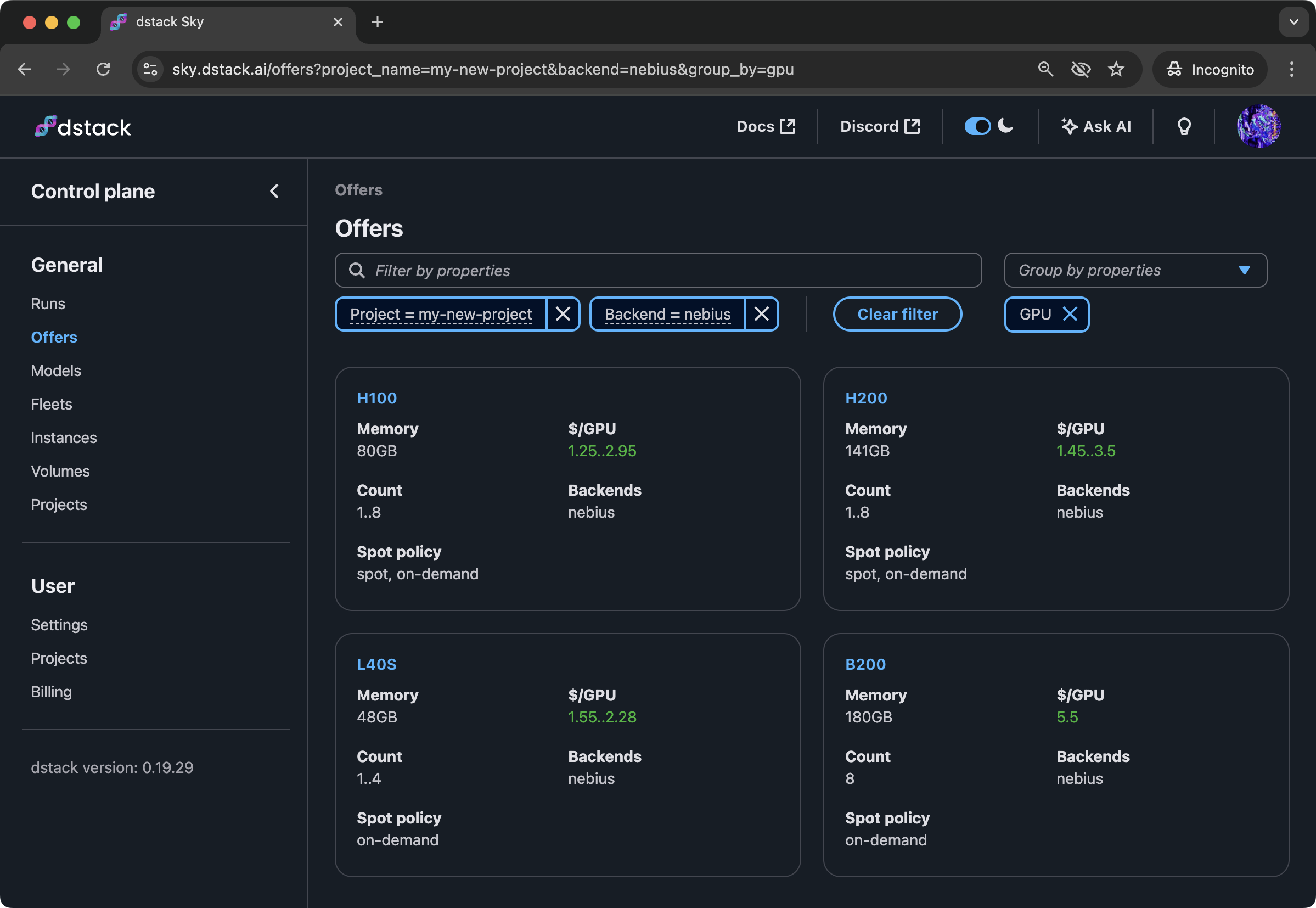Click the Incognito indicator
The image size is (1316, 908).
pyautogui.click(x=1210, y=69)
